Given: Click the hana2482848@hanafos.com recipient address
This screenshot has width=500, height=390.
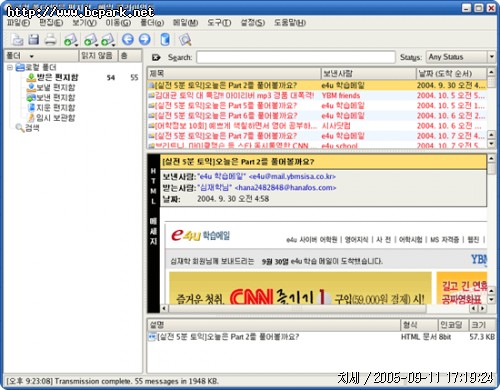Looking at the screenshot, I should pos(285,187).
